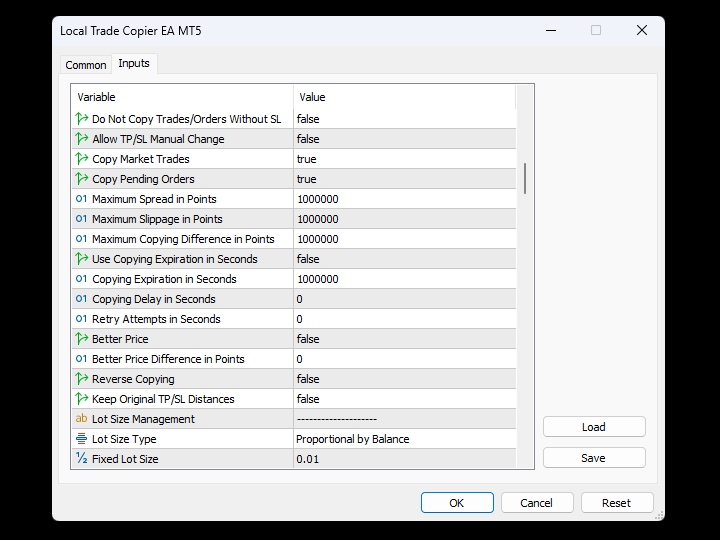Click the arrow icon beside Use Copying Expiration in Seconds

[x=82, y=259]
